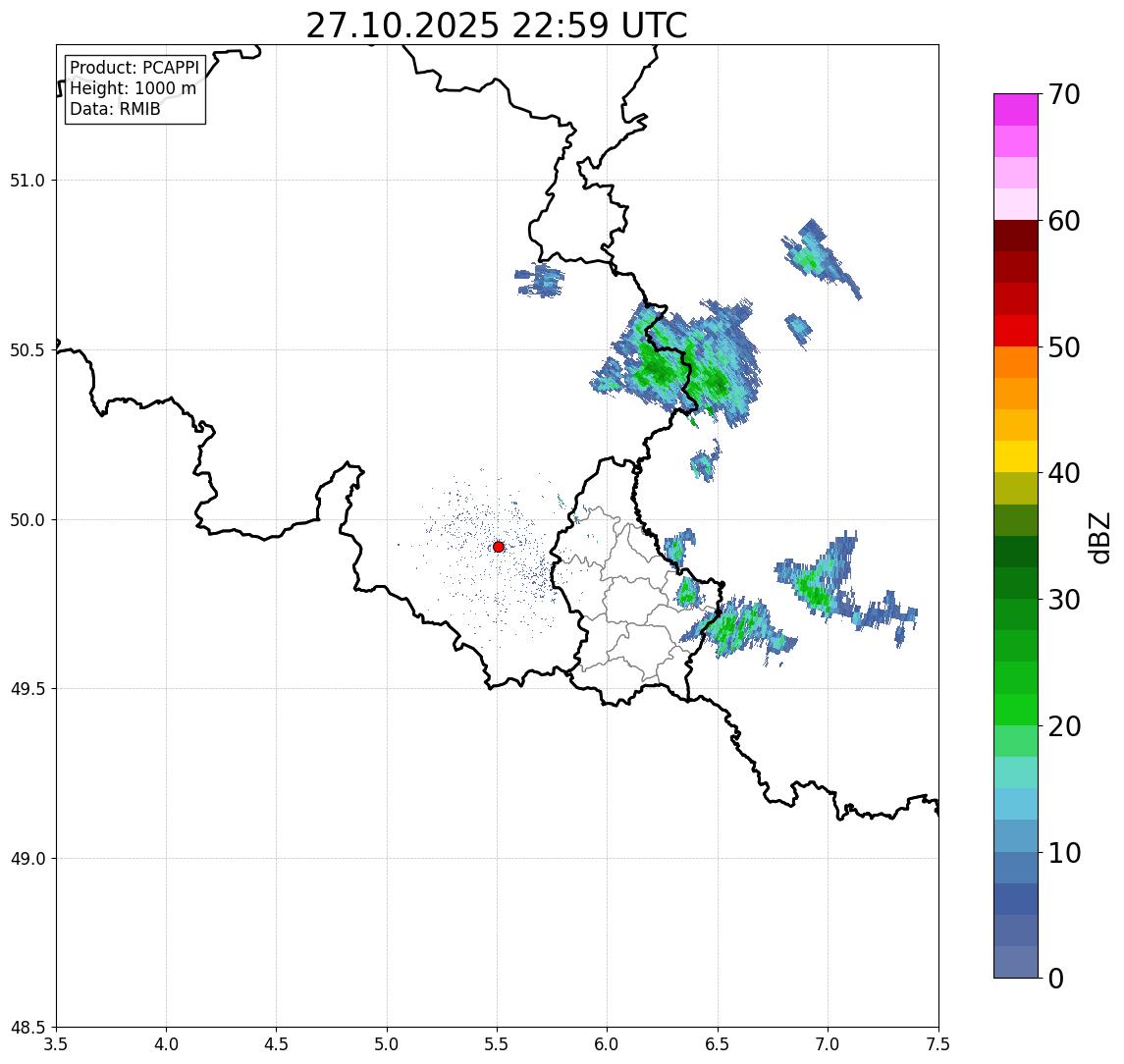1124x1064 pixels.
Task: Click the latitude axis label 48.5
Action: click(27, 1028)
